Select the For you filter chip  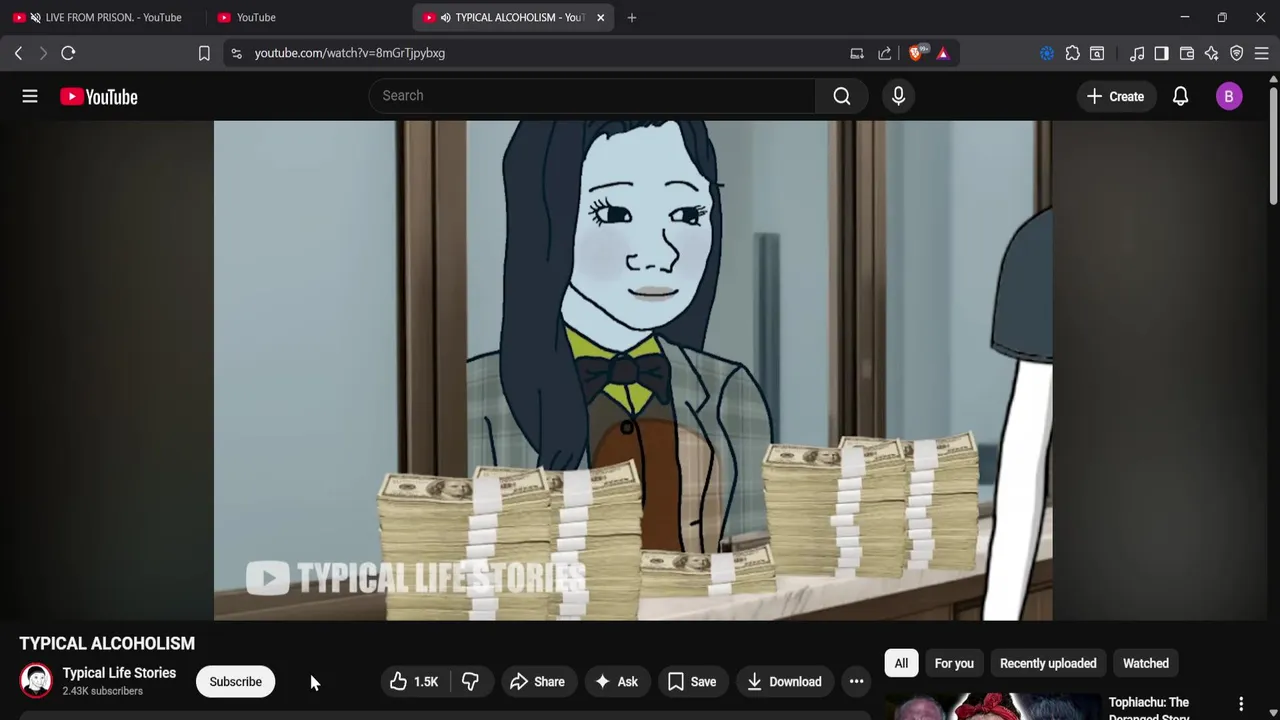pyautogui.click(x=954, y=663)
